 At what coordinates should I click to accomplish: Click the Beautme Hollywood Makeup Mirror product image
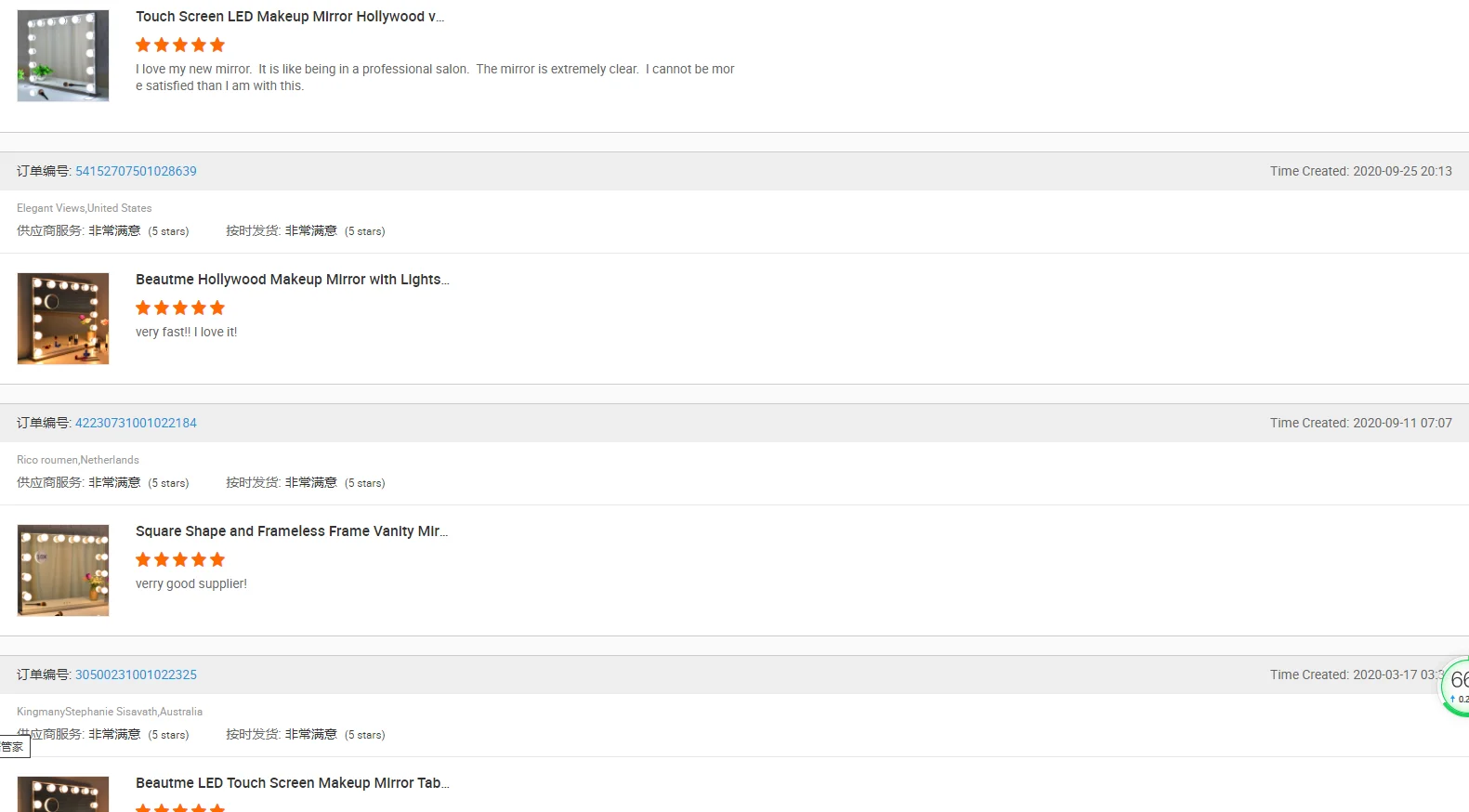click(x=63, y=319)
